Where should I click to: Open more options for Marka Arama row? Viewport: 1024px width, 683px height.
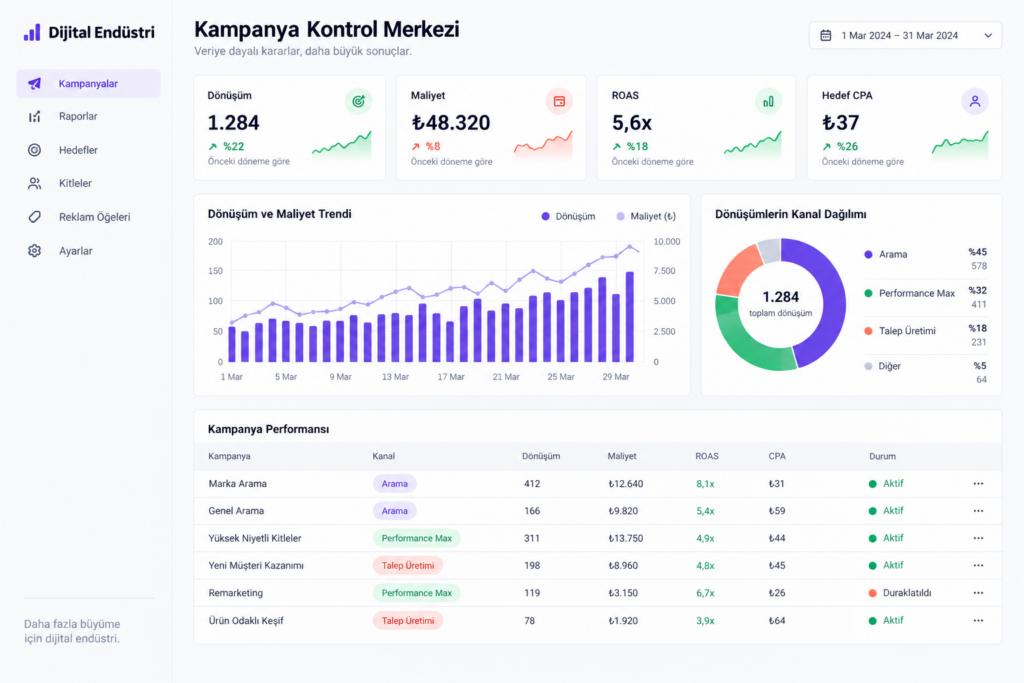[x=978, y=484]
